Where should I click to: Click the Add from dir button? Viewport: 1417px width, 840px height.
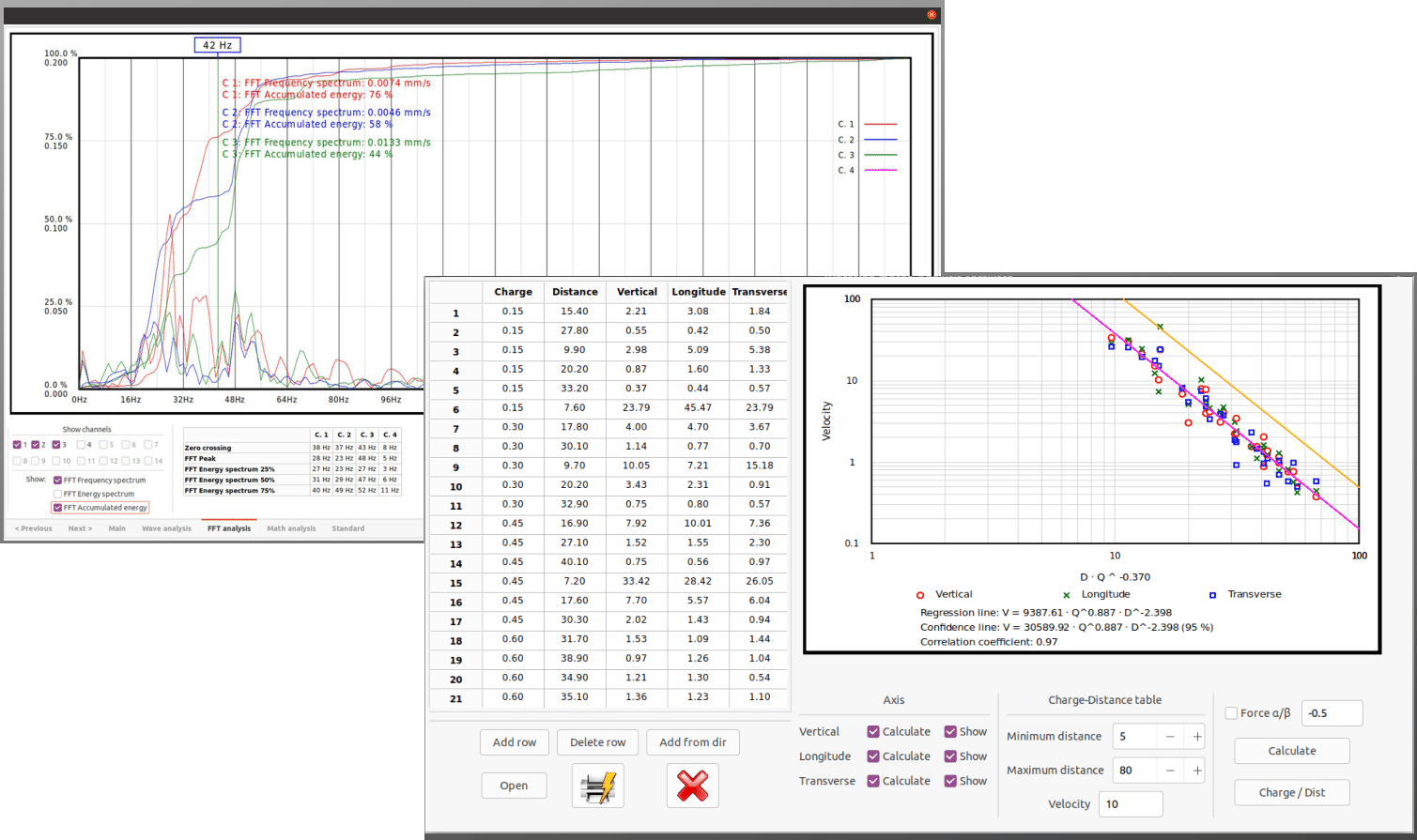tap(693, 742)
